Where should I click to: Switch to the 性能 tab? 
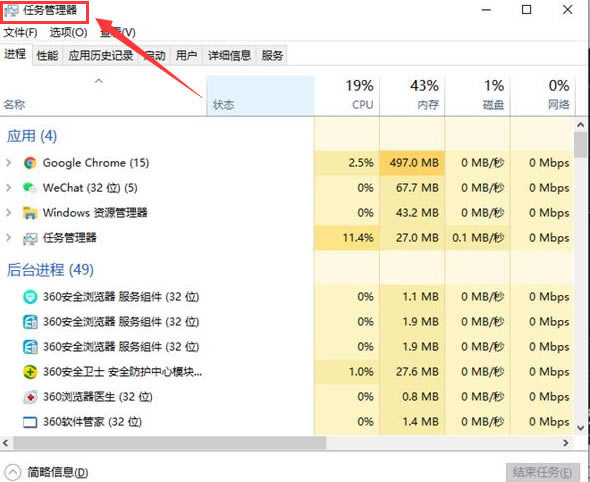pyautogui.click(x=47, y=56)
